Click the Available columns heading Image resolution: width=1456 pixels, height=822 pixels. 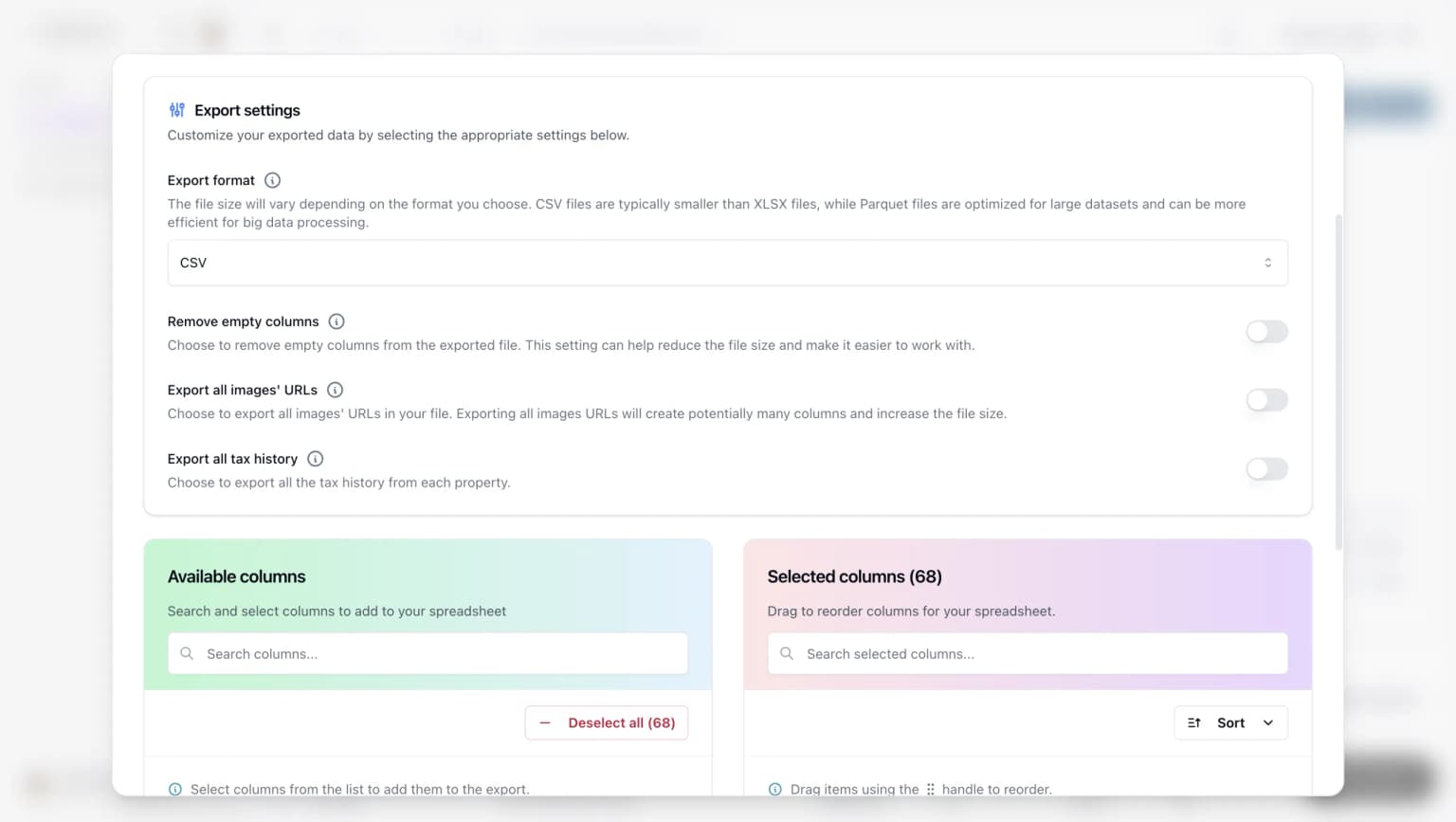[237, 576]
